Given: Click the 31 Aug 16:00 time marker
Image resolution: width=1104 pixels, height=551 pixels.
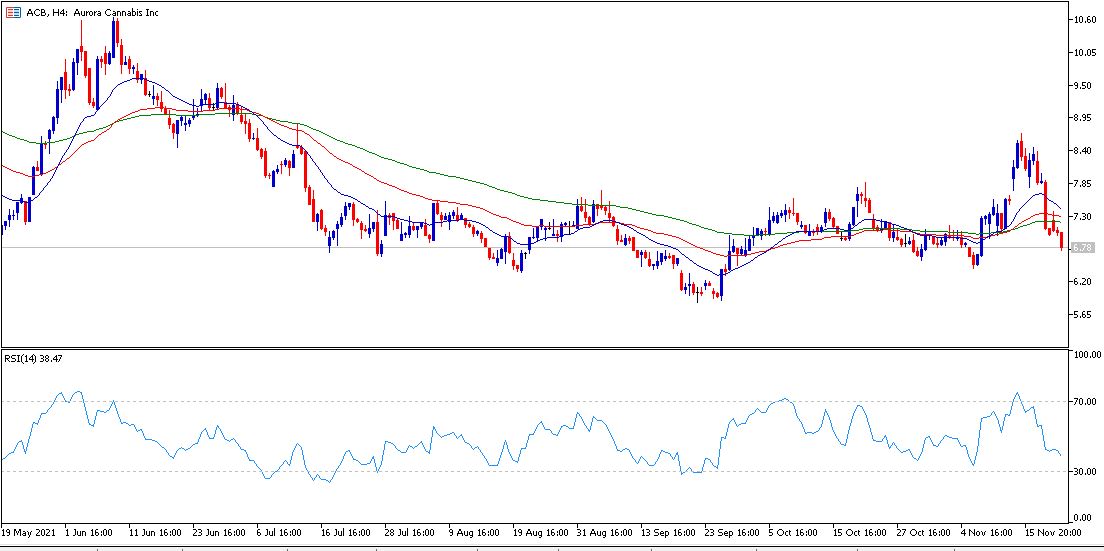Looking at the screenshot, I should 602,533.
